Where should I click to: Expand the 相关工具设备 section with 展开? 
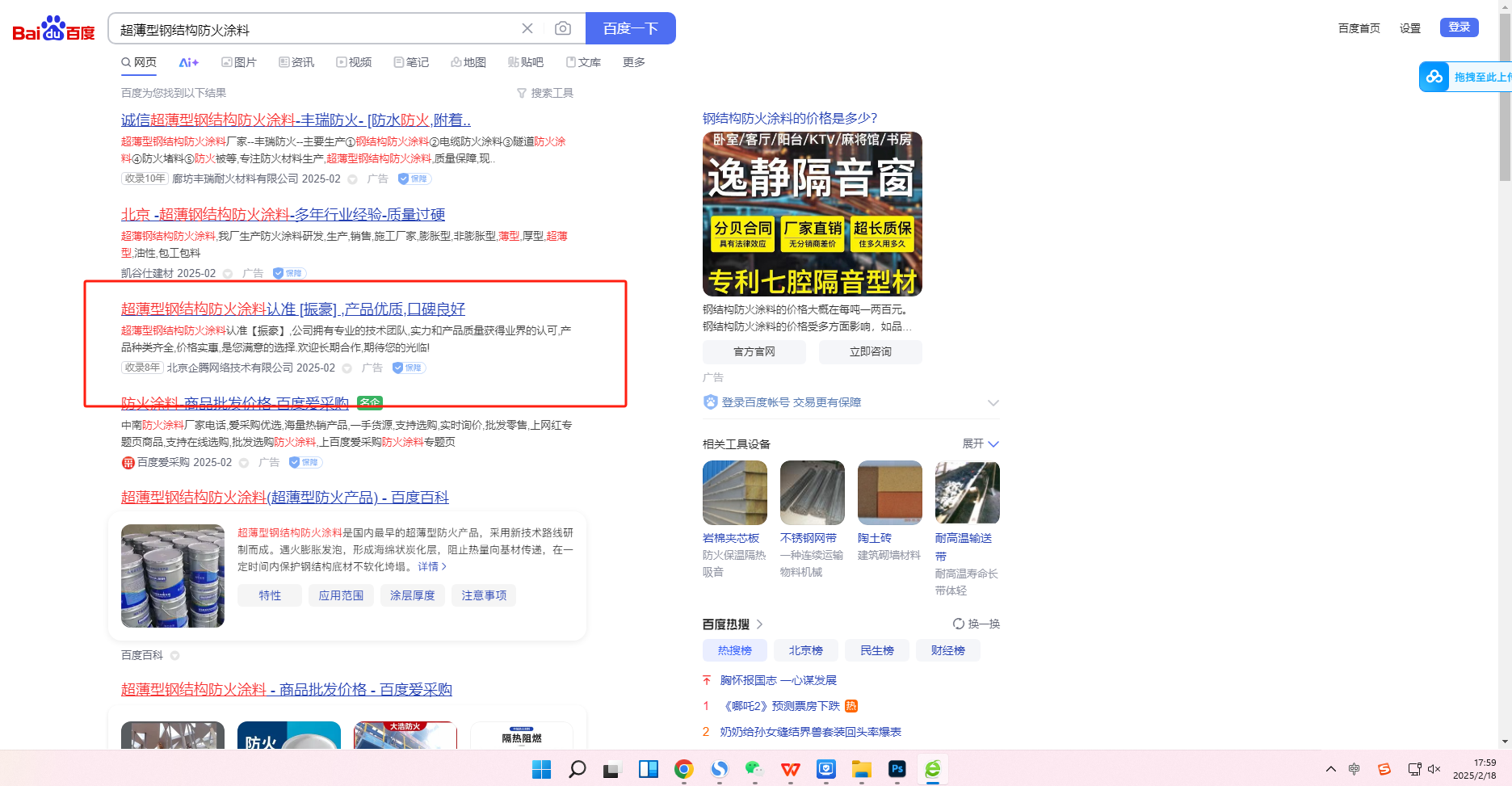point(981,443)
